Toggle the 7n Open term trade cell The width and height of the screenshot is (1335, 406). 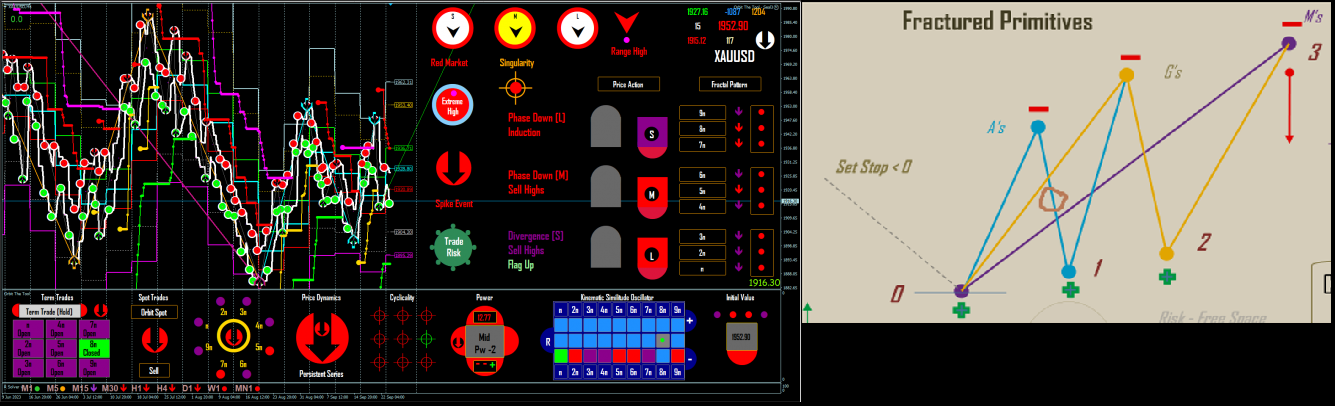click(x=94, y=329)
